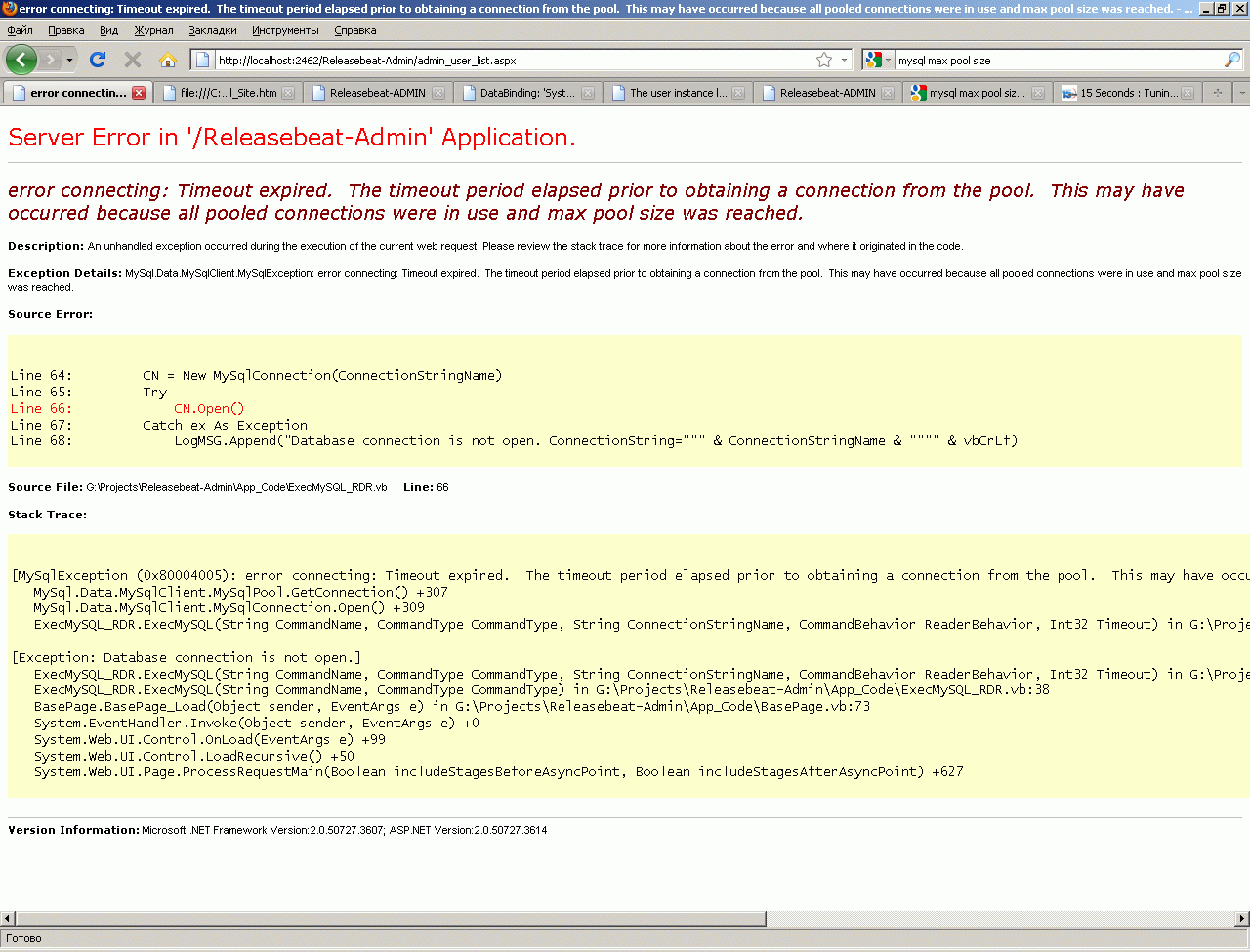Open the list-all-tabs dropdown arrow
This screenshot has height=952, width=1250.
pos(1241,93)
